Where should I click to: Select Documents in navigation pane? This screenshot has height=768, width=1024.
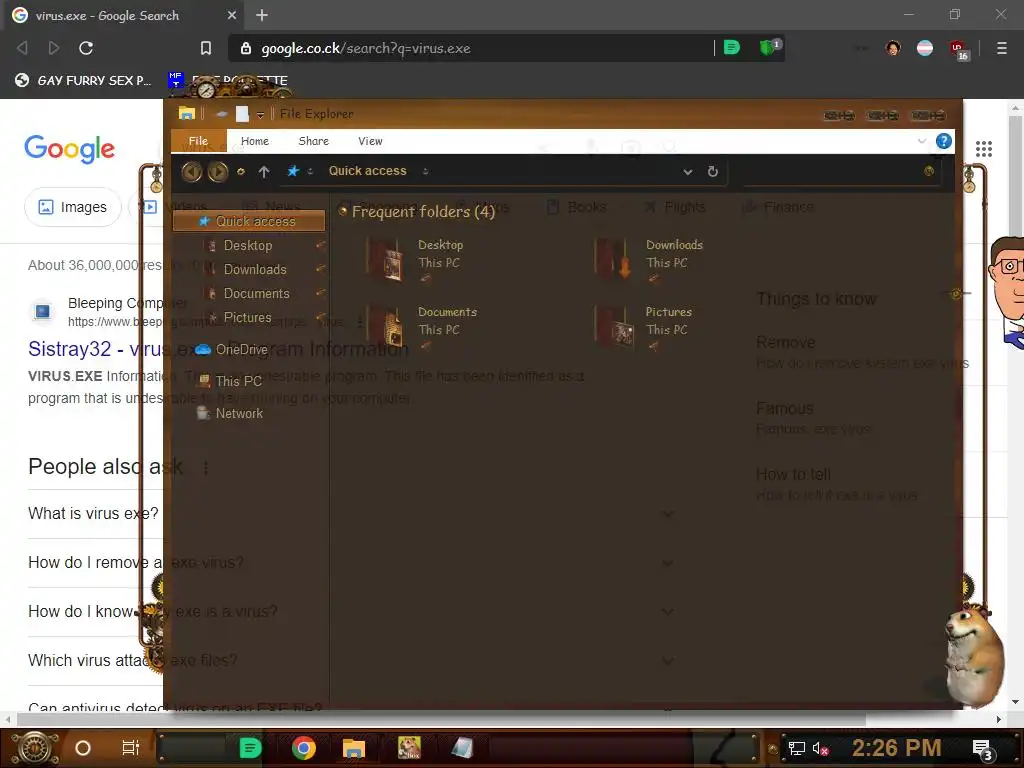coord(256,293)
